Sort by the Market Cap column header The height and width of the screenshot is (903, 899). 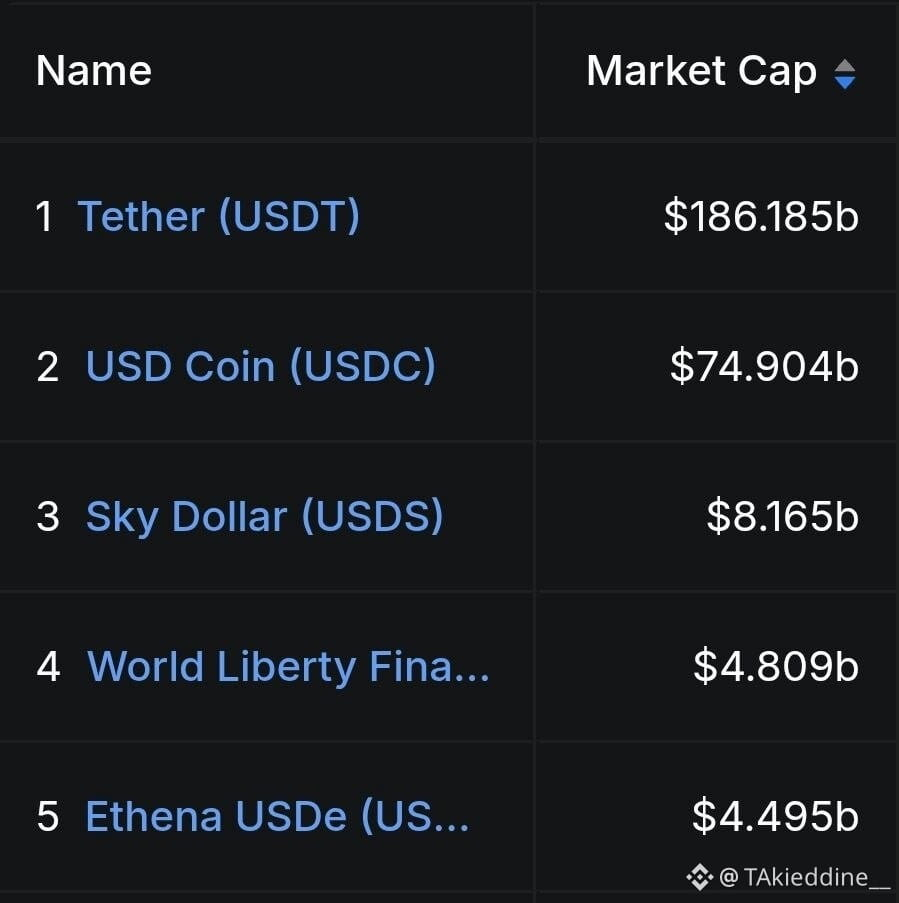click(x=701, y=71)
